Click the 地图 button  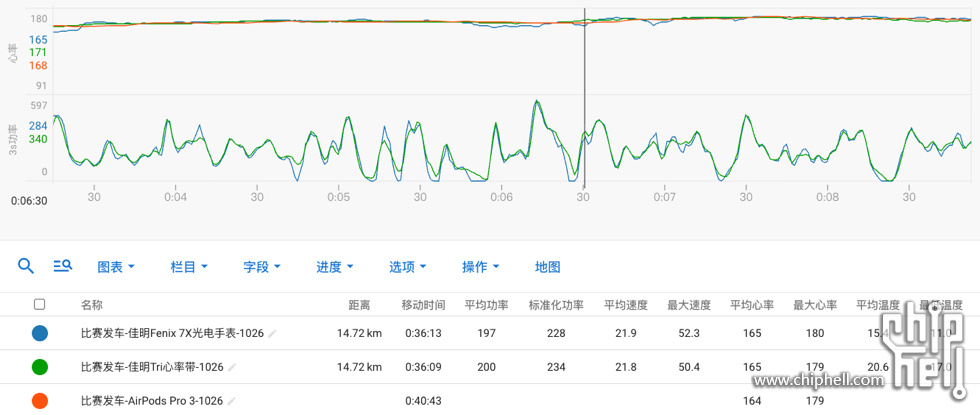[548, 267]
